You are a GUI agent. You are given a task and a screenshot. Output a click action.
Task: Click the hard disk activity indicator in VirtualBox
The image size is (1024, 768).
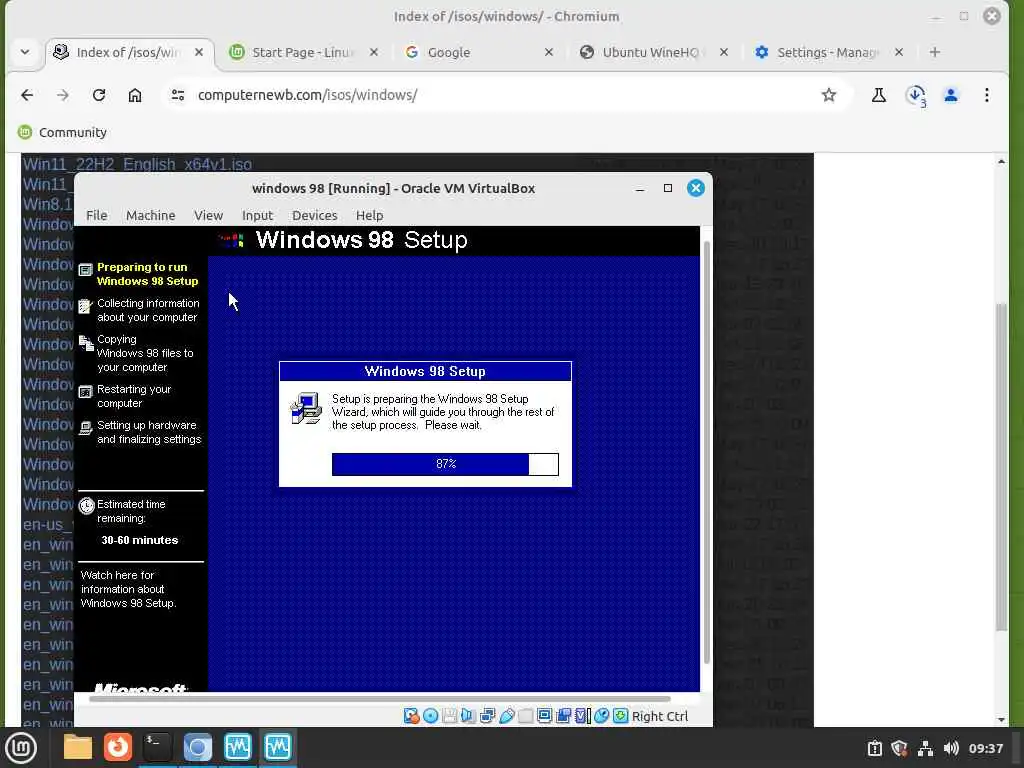pos(411,716)
